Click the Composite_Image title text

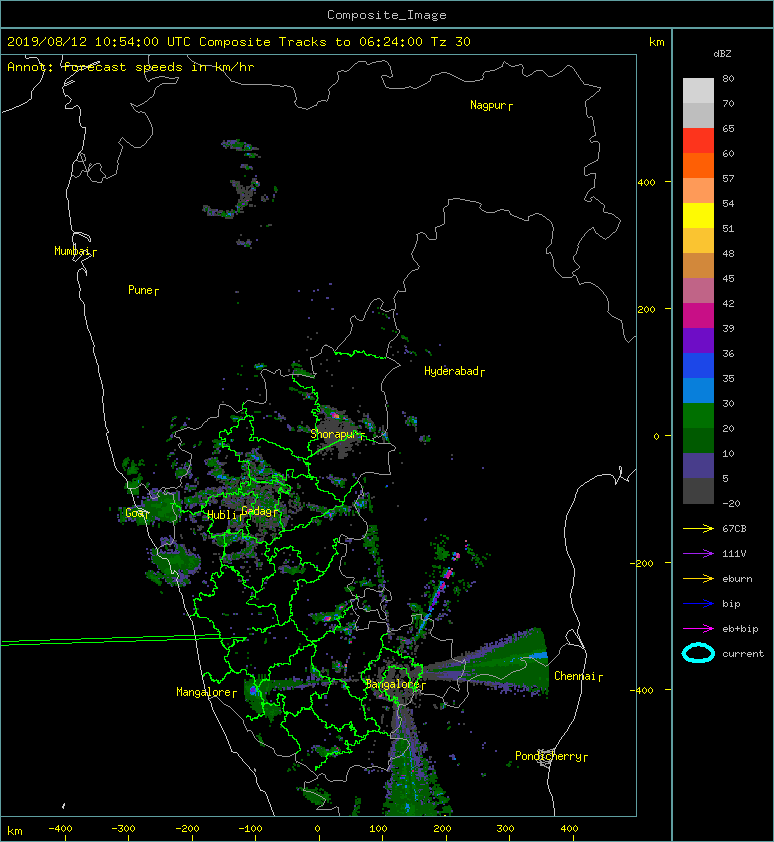(x=387, y=15)
